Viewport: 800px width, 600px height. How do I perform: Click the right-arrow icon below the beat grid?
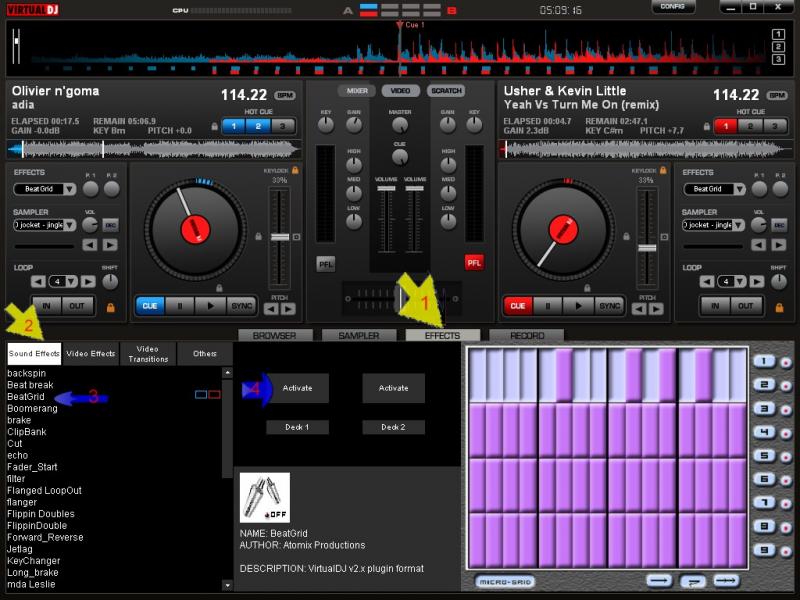tap(658, 580)
